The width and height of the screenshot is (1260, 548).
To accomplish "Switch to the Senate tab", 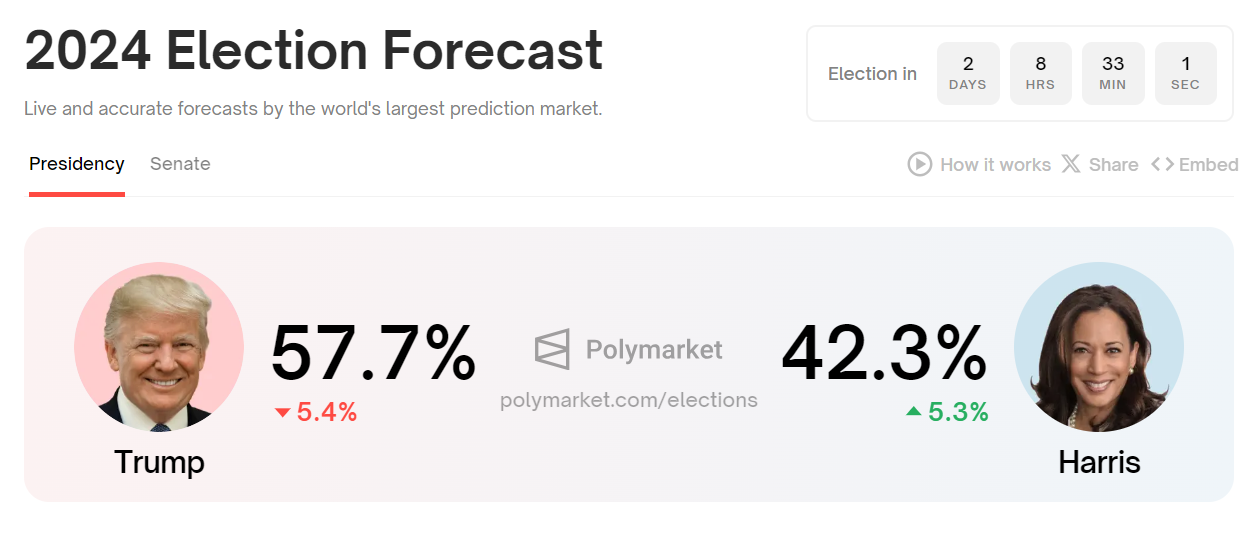I will (x=180, y=164).
